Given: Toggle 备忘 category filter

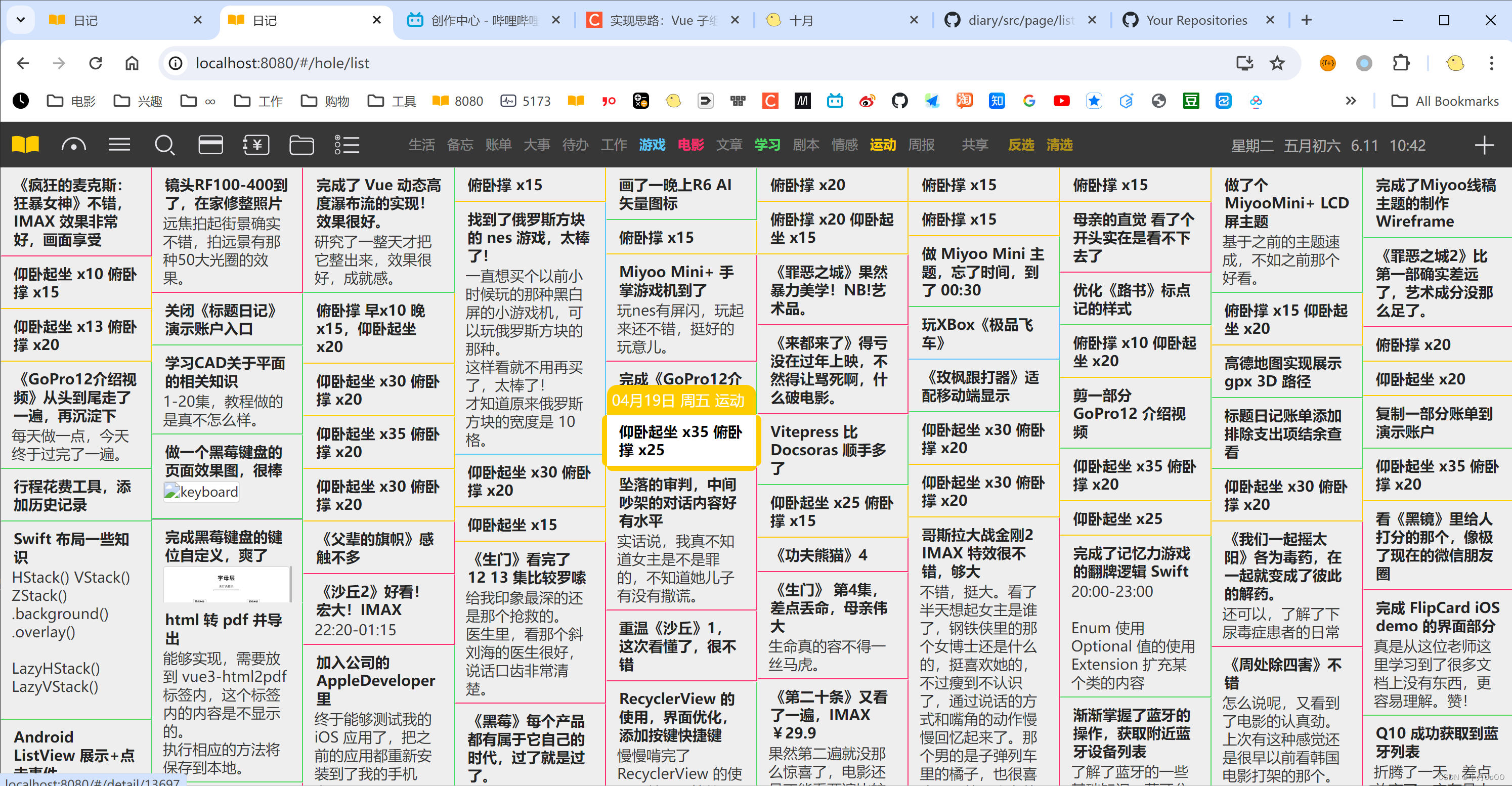Looking at the screenshot, I should 460,145.
